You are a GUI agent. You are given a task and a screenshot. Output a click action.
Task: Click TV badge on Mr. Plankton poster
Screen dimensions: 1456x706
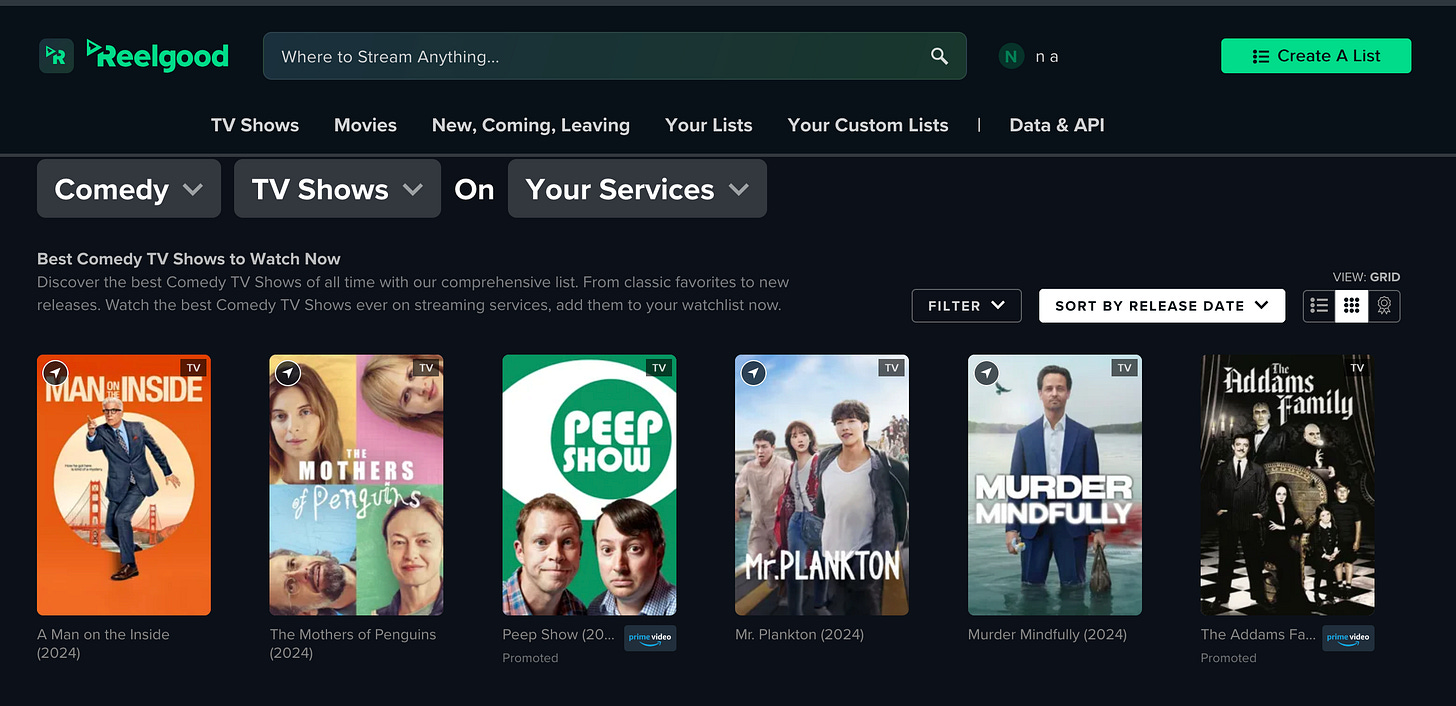click(x=892, y=368)
